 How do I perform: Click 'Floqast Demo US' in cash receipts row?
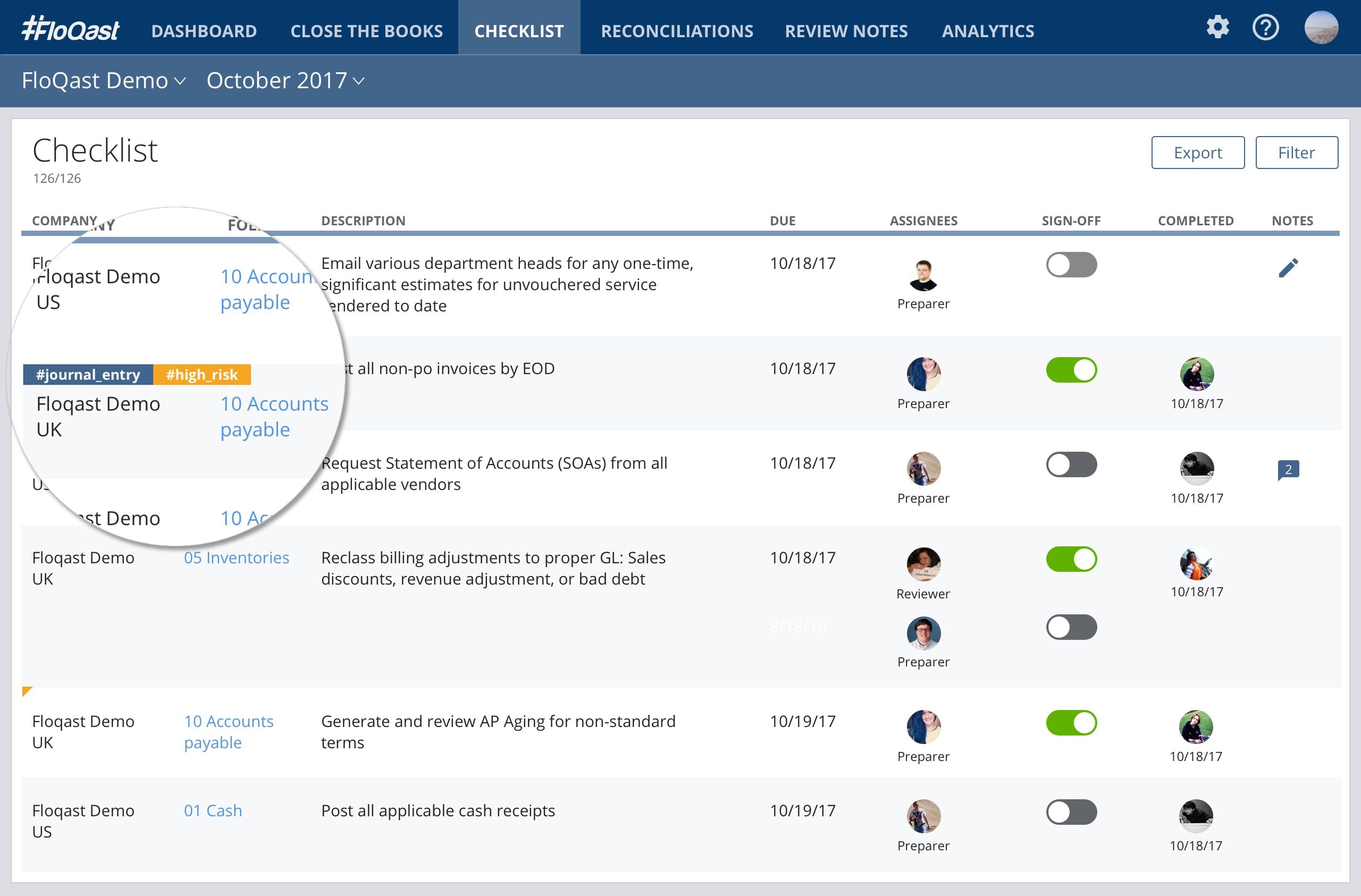[x=83, y=821]
